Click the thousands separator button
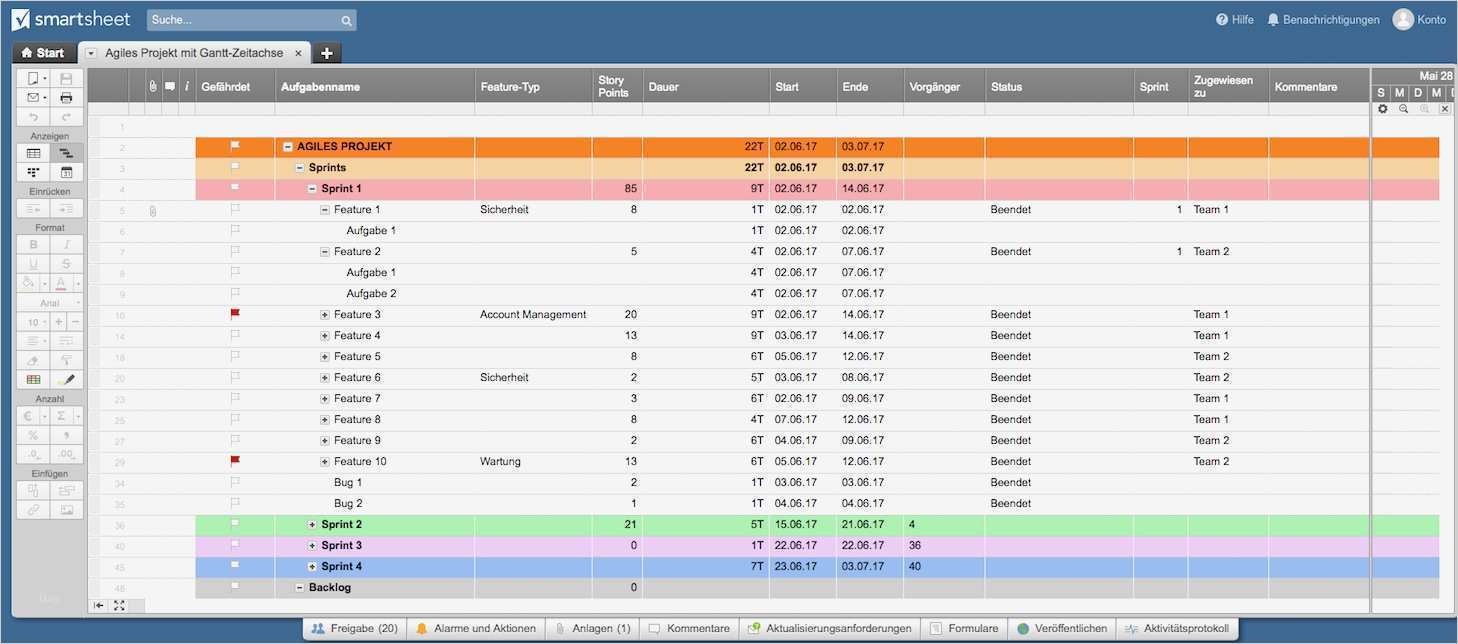Viewport: 1458px width, 644px height. (x=66, y=435)
